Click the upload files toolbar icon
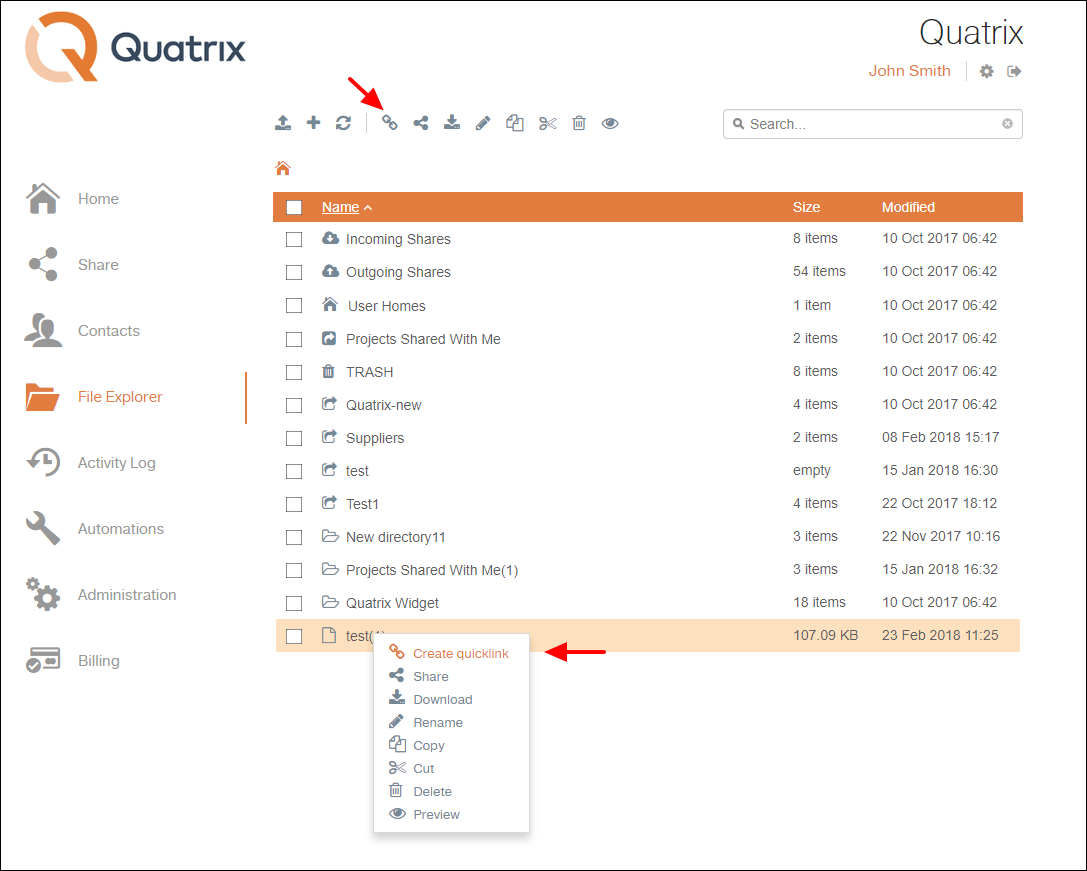The height and width of the screenshot is (871, 1087). coord(283,123)
